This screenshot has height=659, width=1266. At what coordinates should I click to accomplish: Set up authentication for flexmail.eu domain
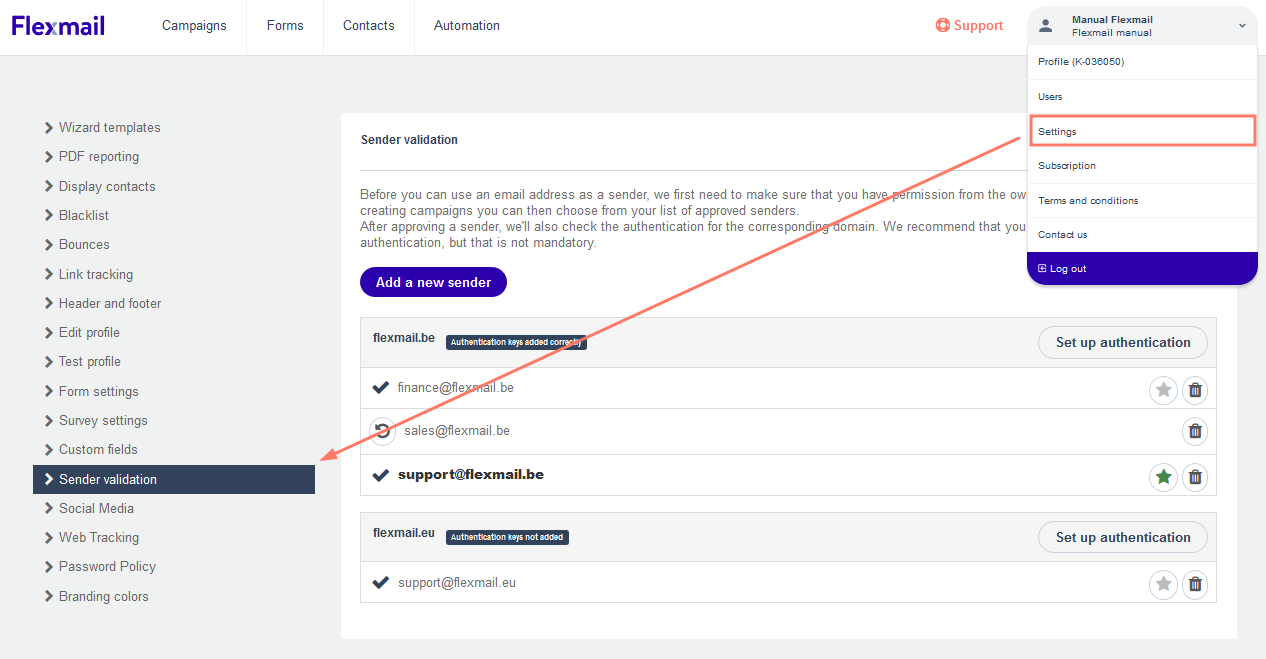click(x=1122, y=537)
